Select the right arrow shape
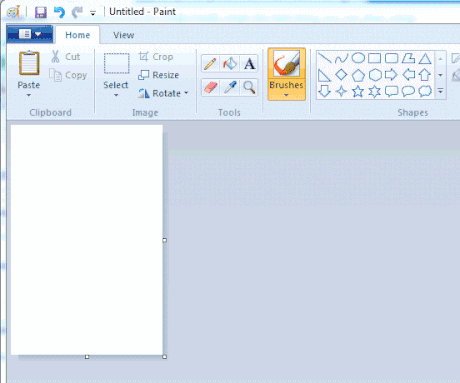The image size is (460, 383). 391,75
